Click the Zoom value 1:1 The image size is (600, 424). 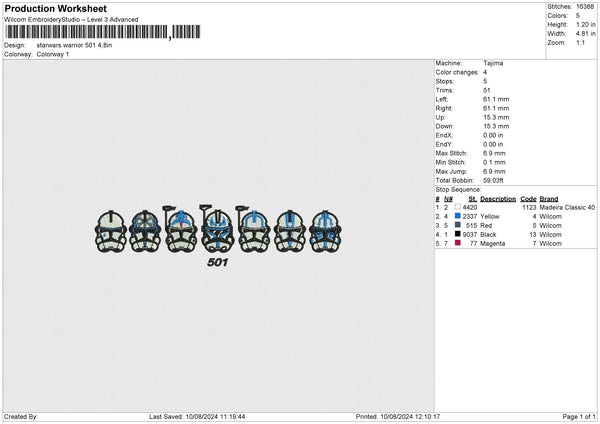point(580,42)
